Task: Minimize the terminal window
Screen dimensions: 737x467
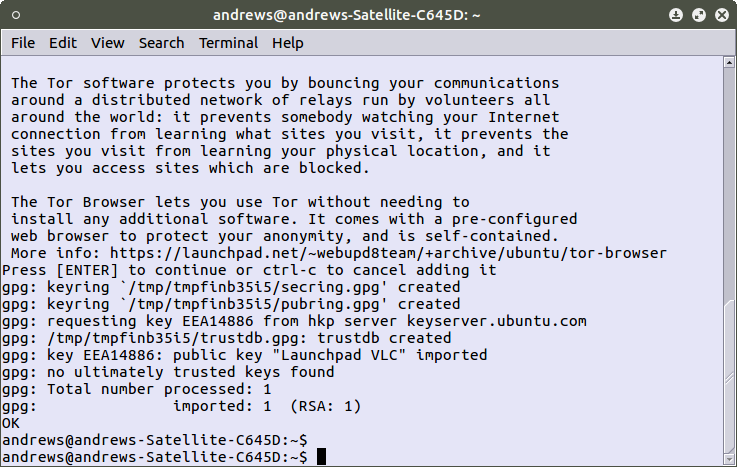Action: [677, 15]
